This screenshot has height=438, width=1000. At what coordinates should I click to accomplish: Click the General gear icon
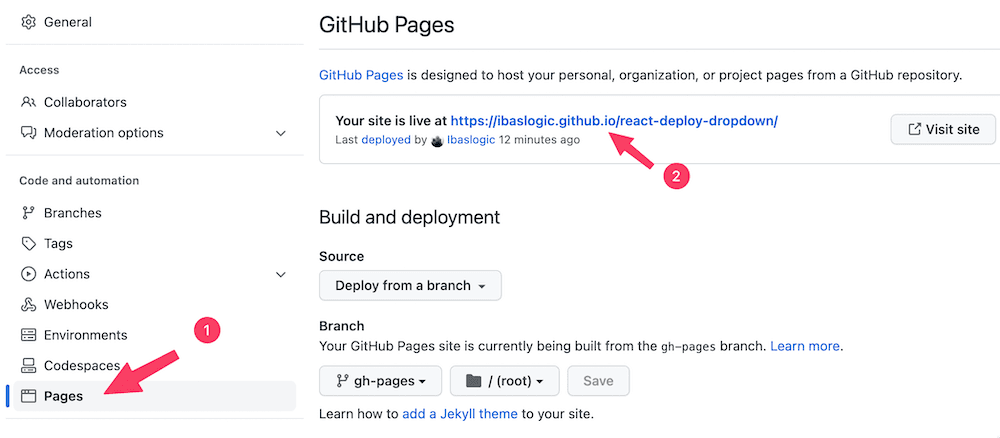[x=28, y=22]
